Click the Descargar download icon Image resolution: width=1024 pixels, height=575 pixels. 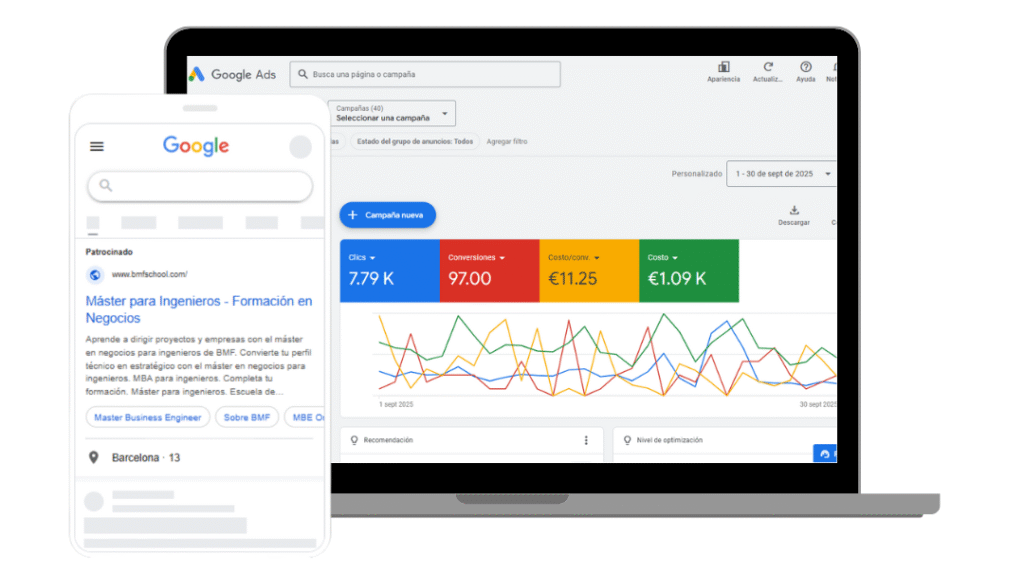pos(794,211)
